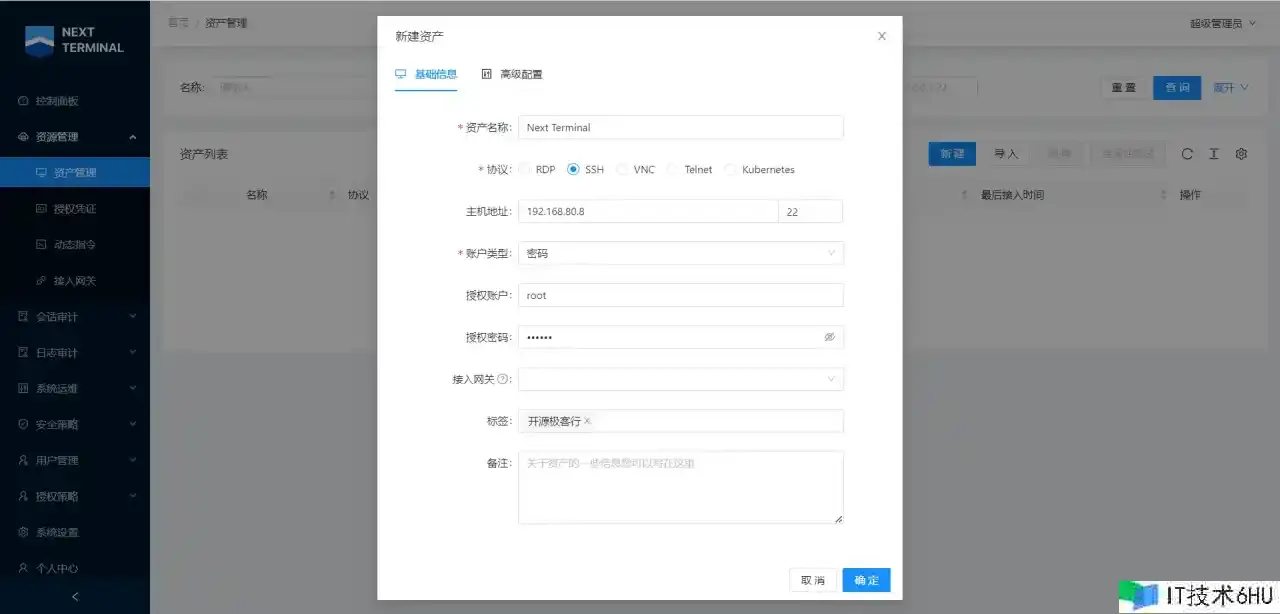The height and width of the screenshot is (614, 1280).
Task: Select the SSH protocol radio button
Action: pos(573,170)
